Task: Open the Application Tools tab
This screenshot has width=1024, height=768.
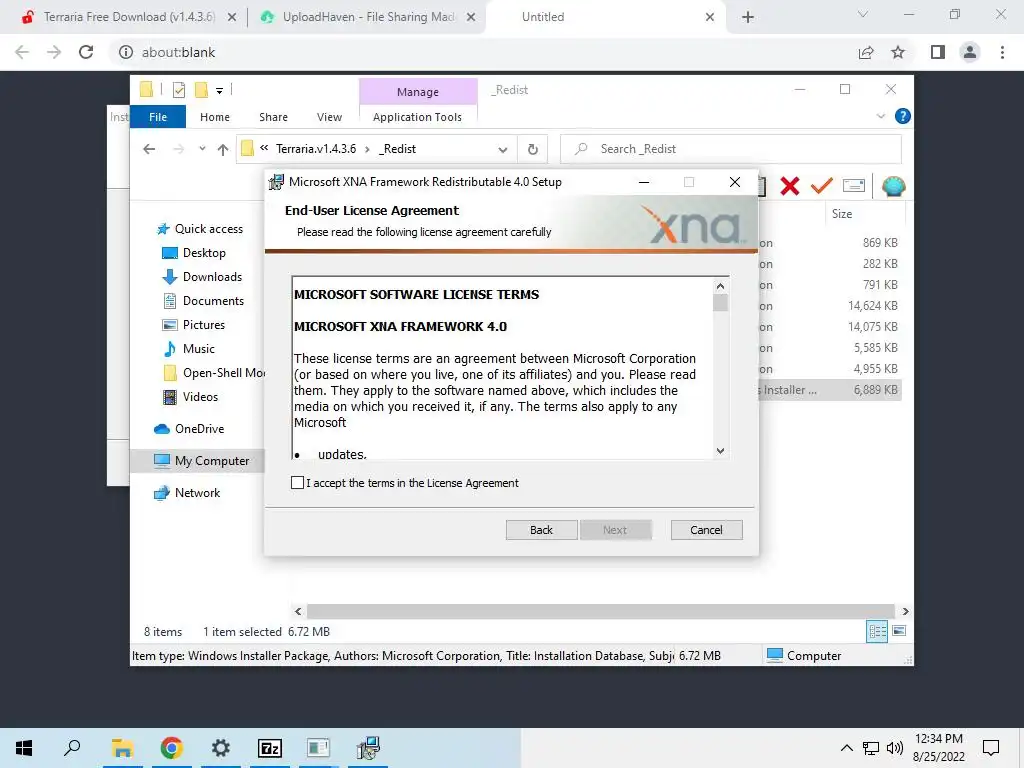Action: click(x=417, y=117)
